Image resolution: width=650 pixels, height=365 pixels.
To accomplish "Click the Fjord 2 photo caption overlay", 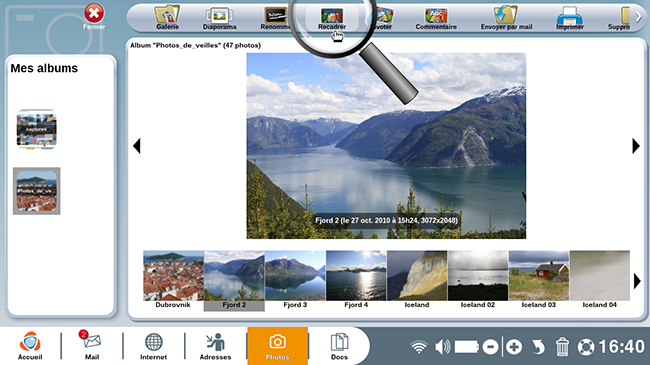I will click(386, 220).
